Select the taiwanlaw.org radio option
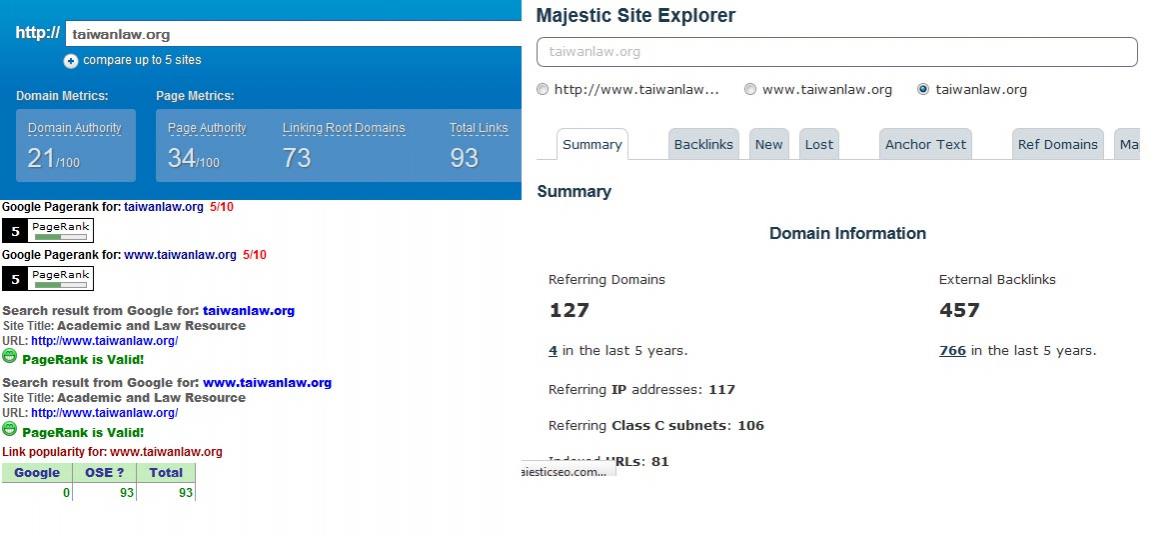Image resolution: width=1174 pixels, height=536 pixels. pos(923,90)
